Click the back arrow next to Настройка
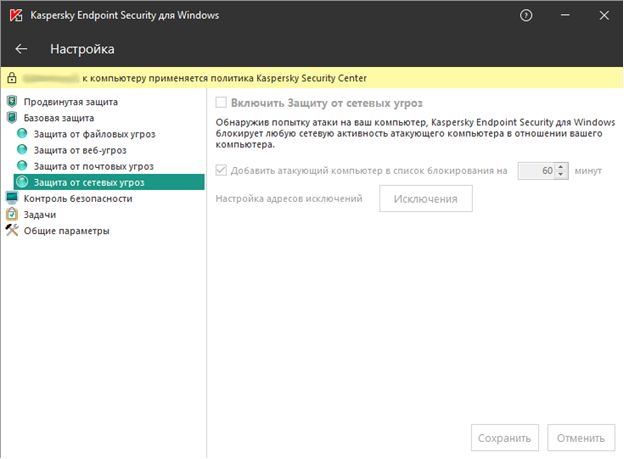 pos(22,49)
